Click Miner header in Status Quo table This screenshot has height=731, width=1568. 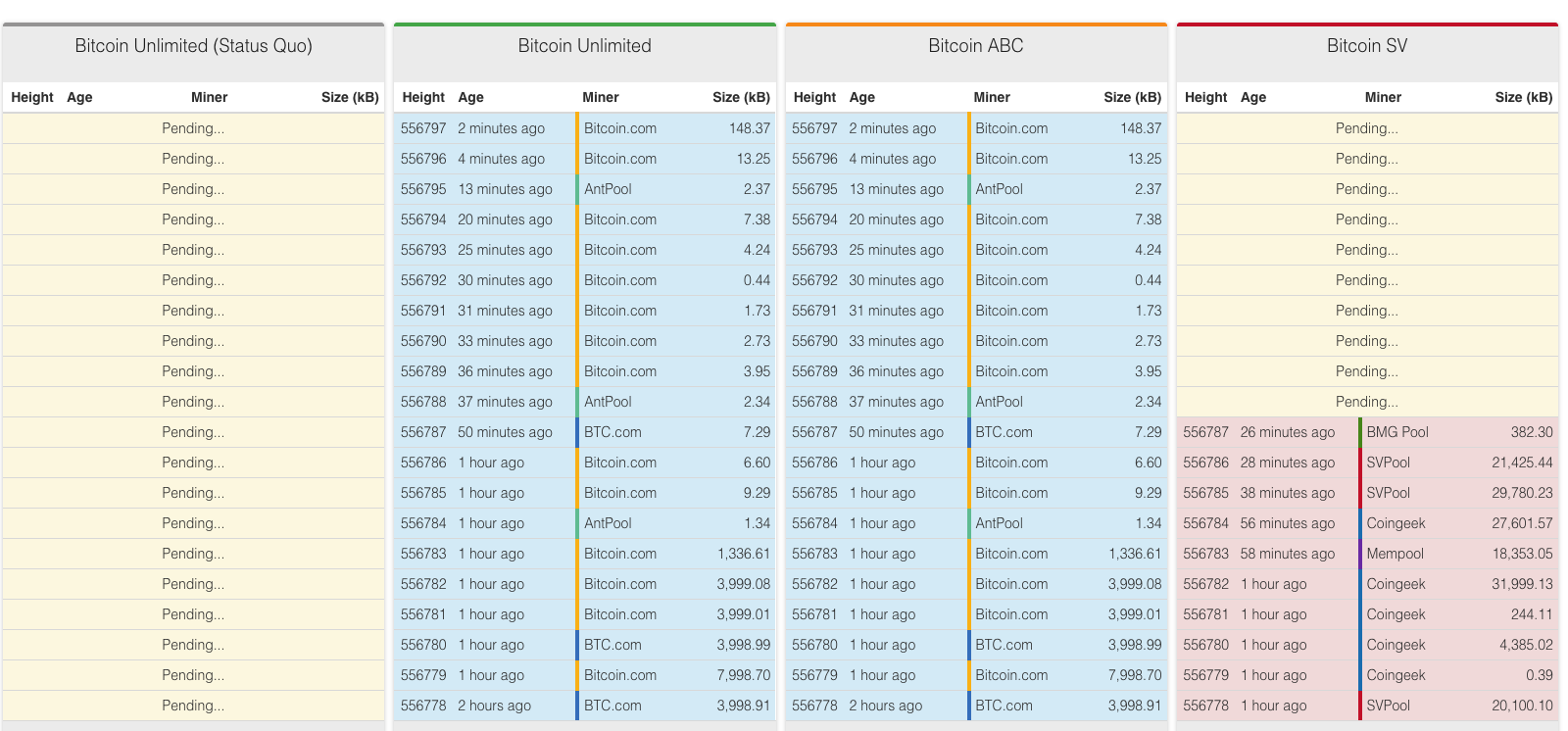point(209,97)
